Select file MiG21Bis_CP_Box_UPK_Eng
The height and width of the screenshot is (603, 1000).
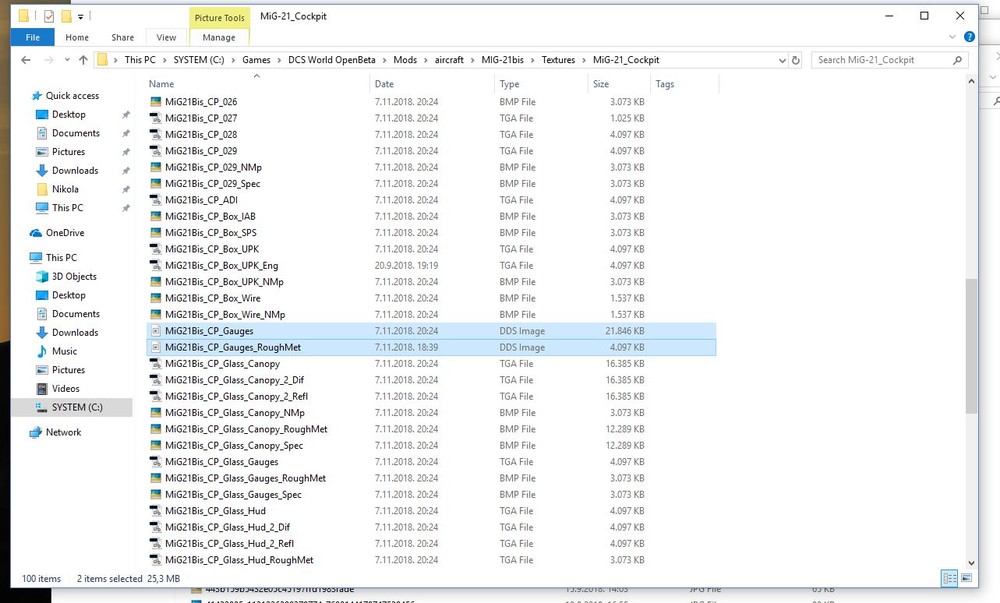click(x=221, y=266)
